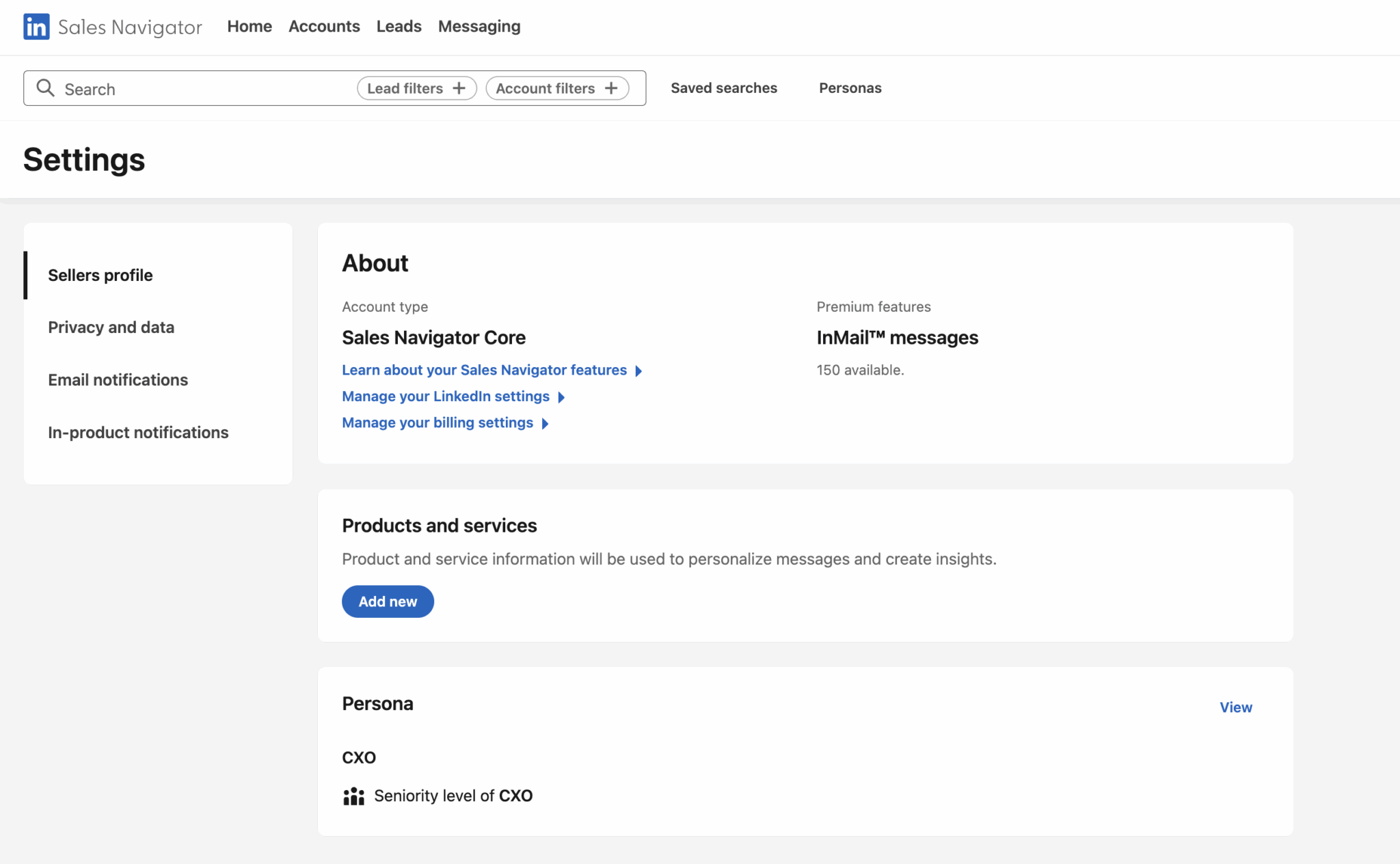Image resolution: width=1400 pixels, height=864 pixels.
Task: Open Saved searches
Action: [723, 87]
